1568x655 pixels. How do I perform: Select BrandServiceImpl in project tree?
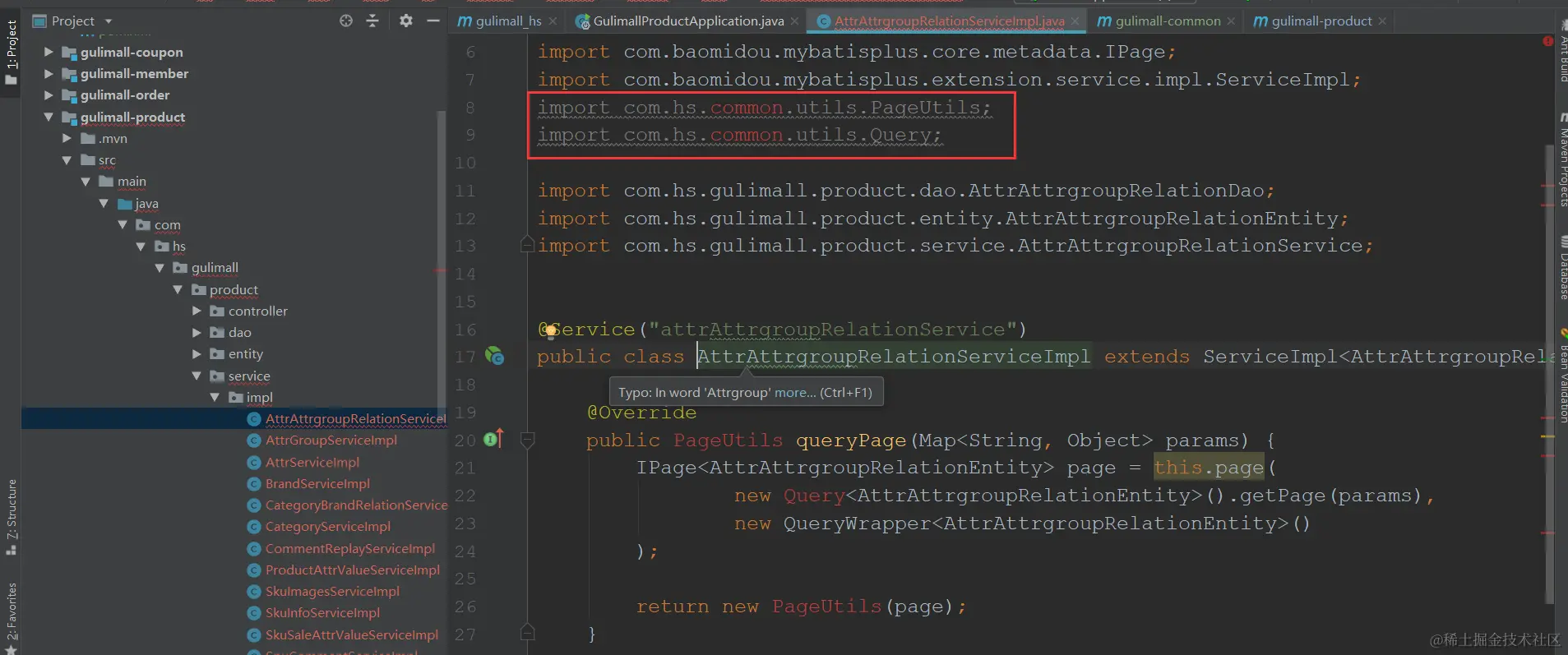[x=317, y=484]
